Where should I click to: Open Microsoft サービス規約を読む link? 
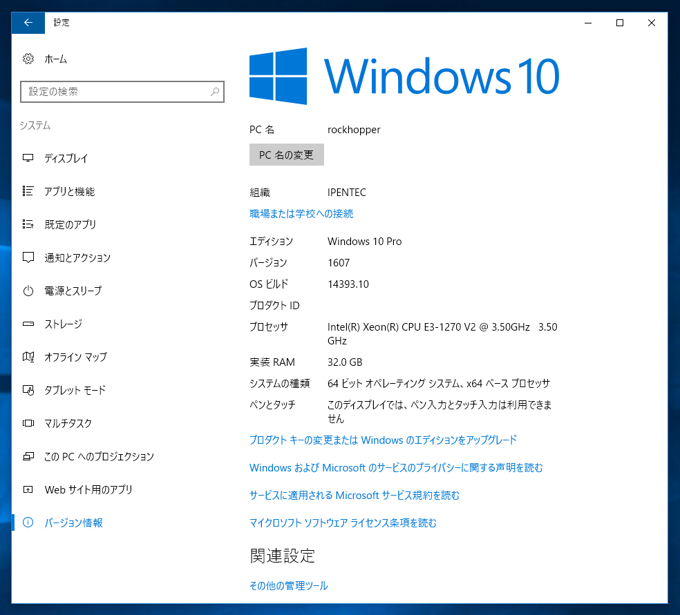pyautogui.click(x=354, y=495)
